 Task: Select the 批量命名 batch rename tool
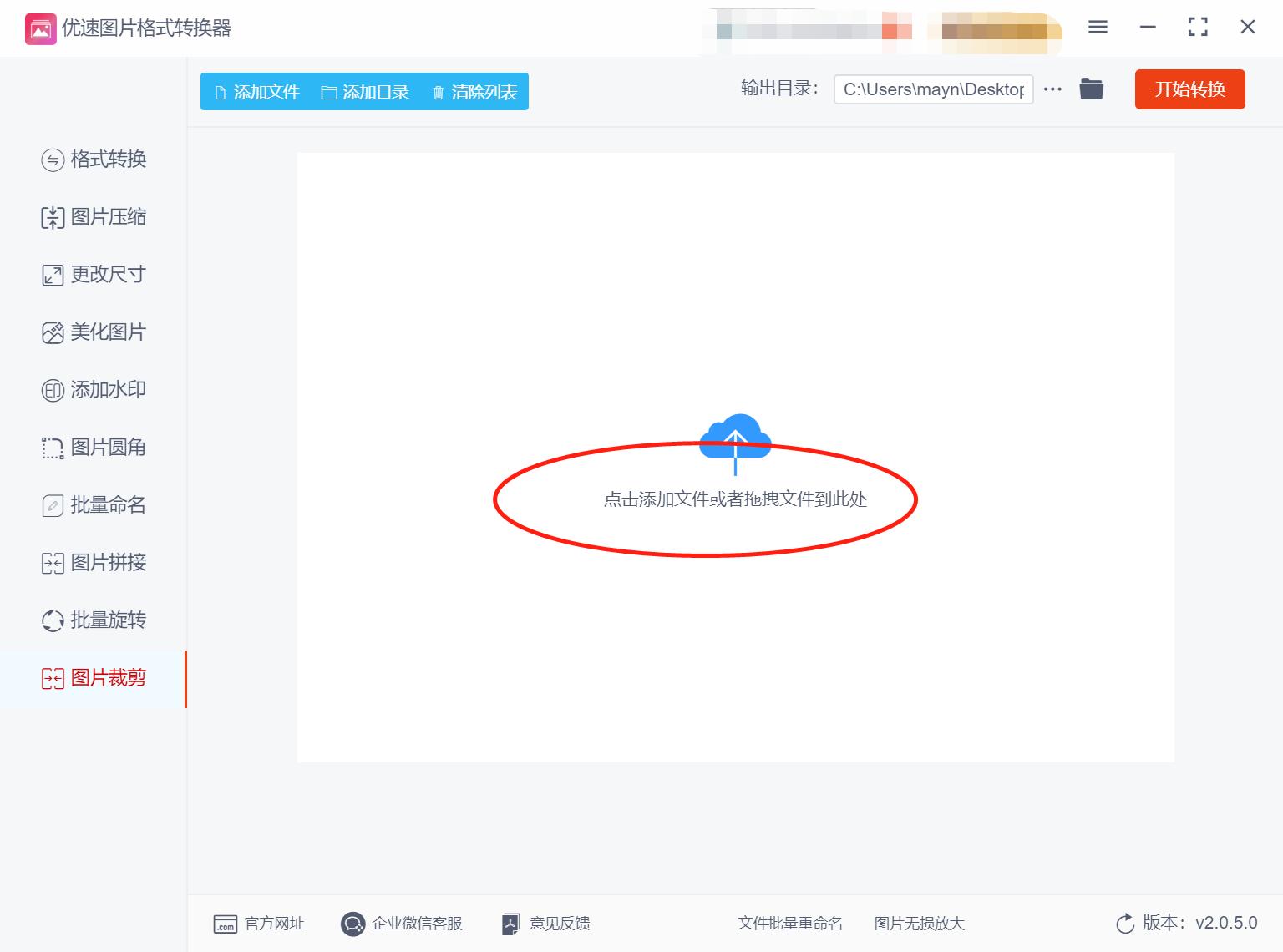click(94, 504)
